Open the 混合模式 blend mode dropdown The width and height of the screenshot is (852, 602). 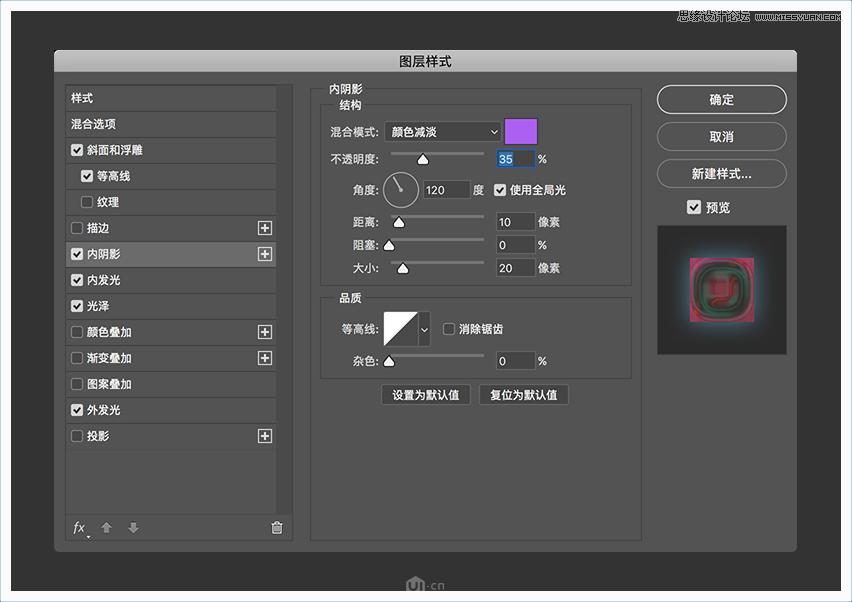click(442, 132)
